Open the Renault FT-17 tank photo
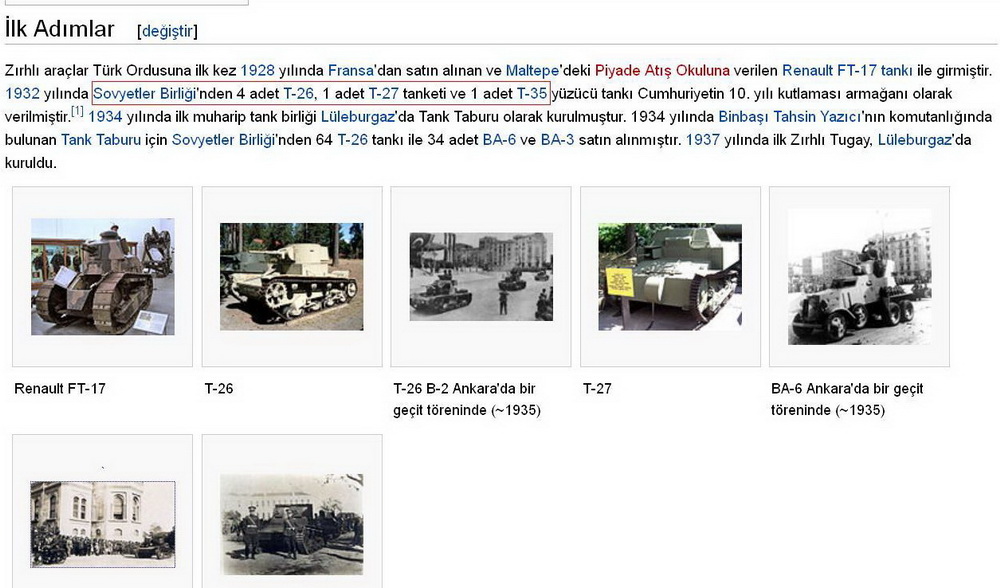 click(x=102, y=277)
